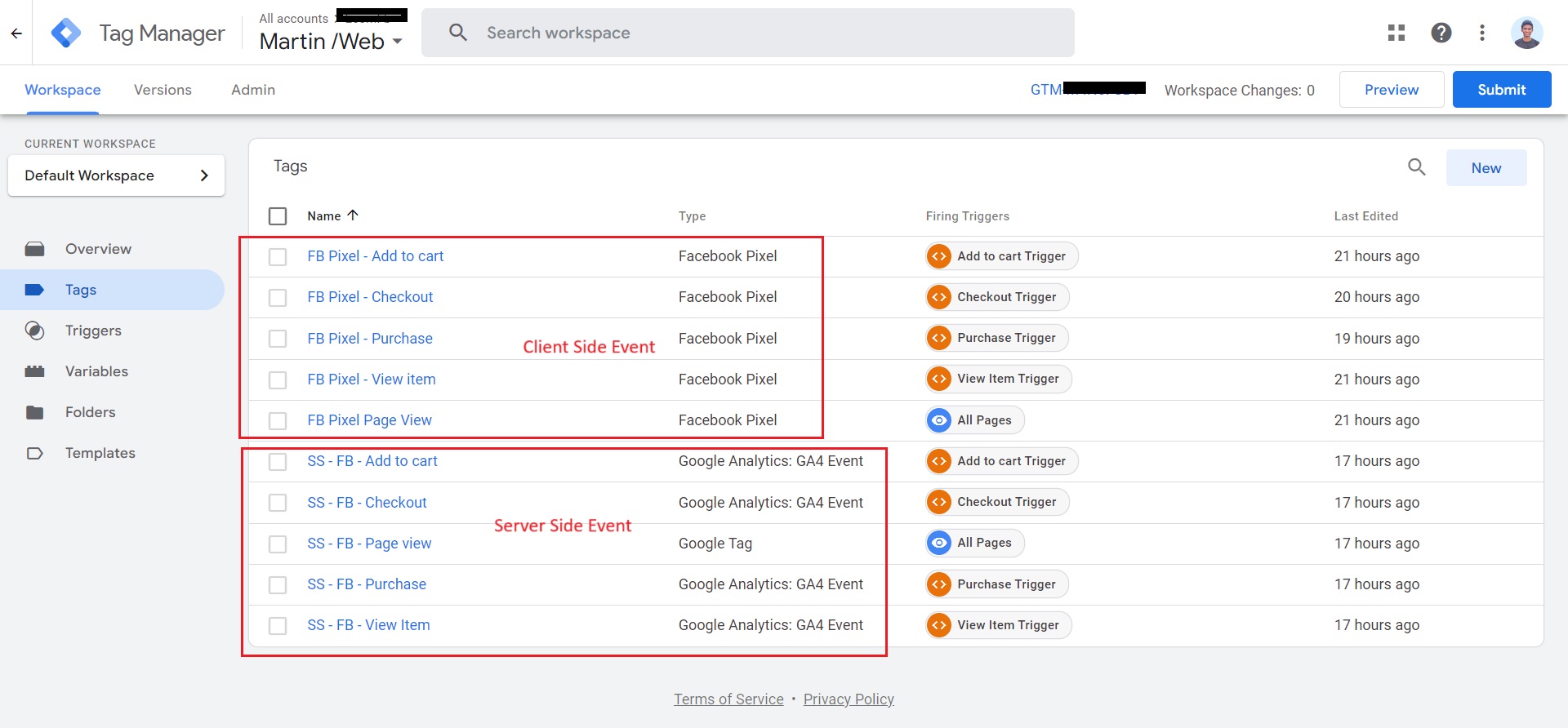This screenshot has height=728, width=1568.
Task: Click the Tag Manager logo icon
Action: (x=66, y=33)
